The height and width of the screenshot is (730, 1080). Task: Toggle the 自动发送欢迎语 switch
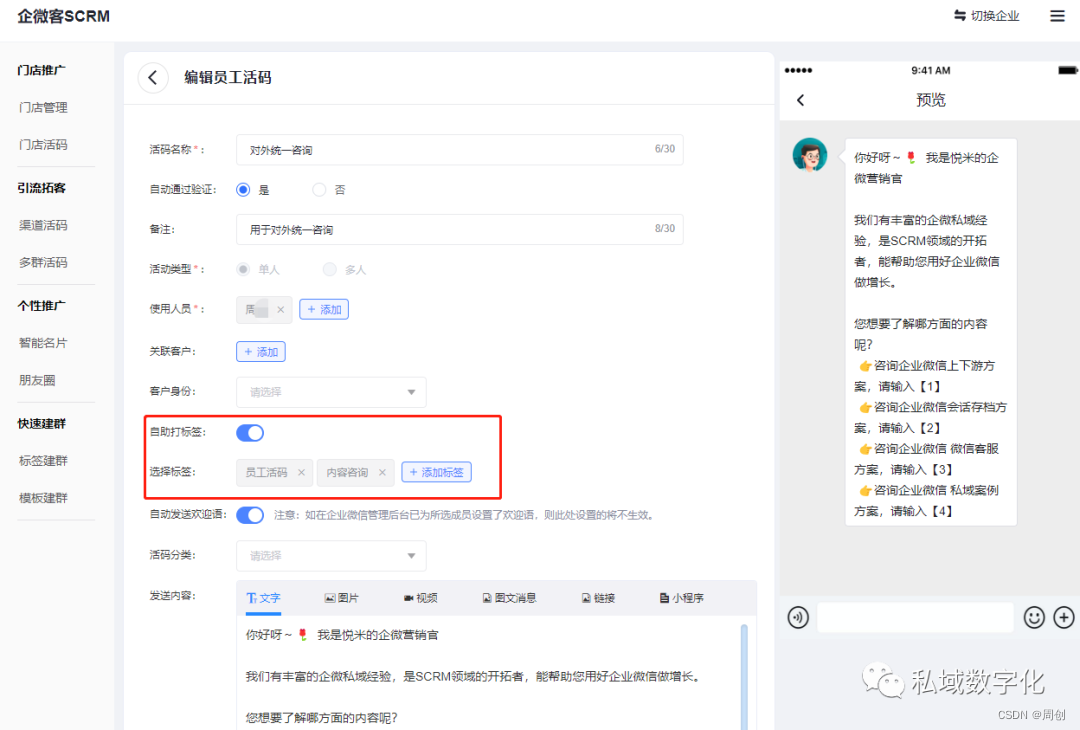tap(250, 515)
